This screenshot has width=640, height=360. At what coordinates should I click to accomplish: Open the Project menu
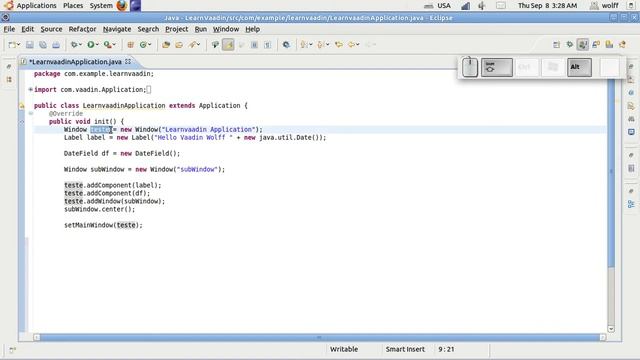tap(176, 29)
